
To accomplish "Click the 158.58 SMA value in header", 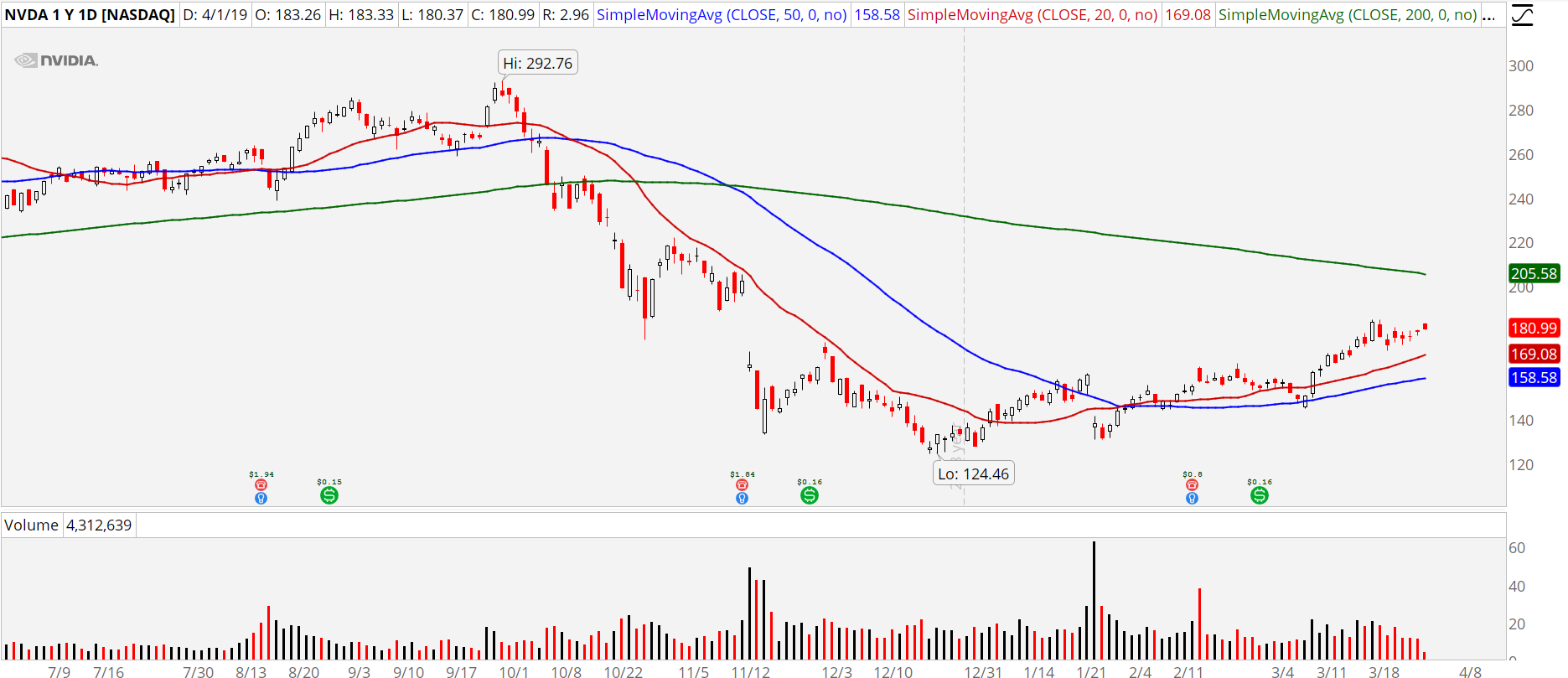I will 877,15.
